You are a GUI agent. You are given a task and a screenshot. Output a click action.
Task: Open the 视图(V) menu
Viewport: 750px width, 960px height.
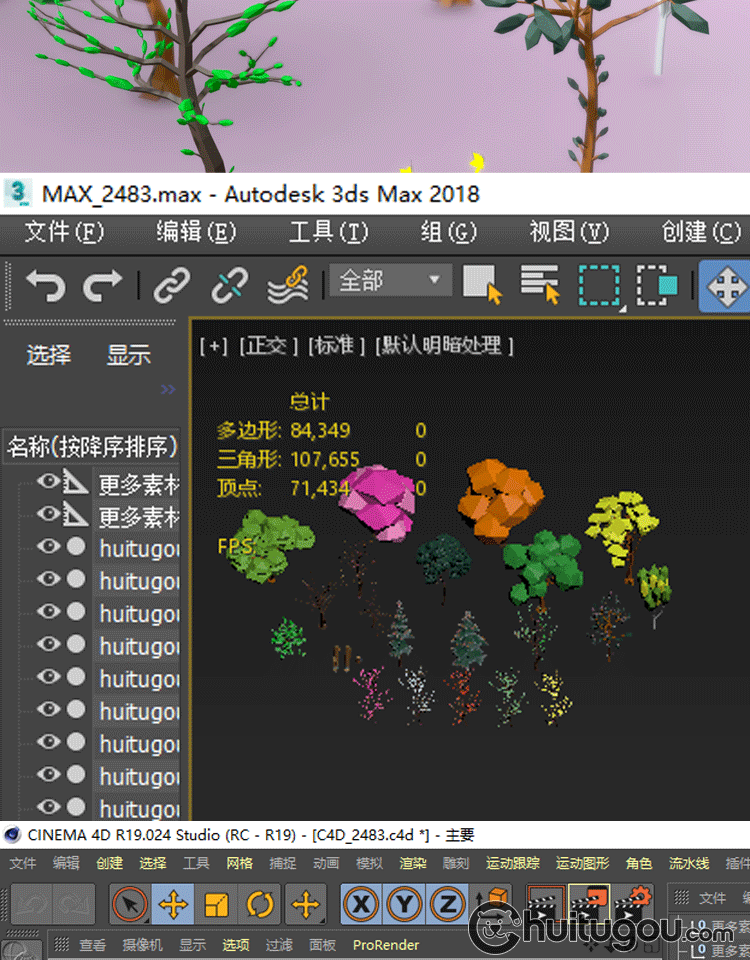[x=569, y=233]
